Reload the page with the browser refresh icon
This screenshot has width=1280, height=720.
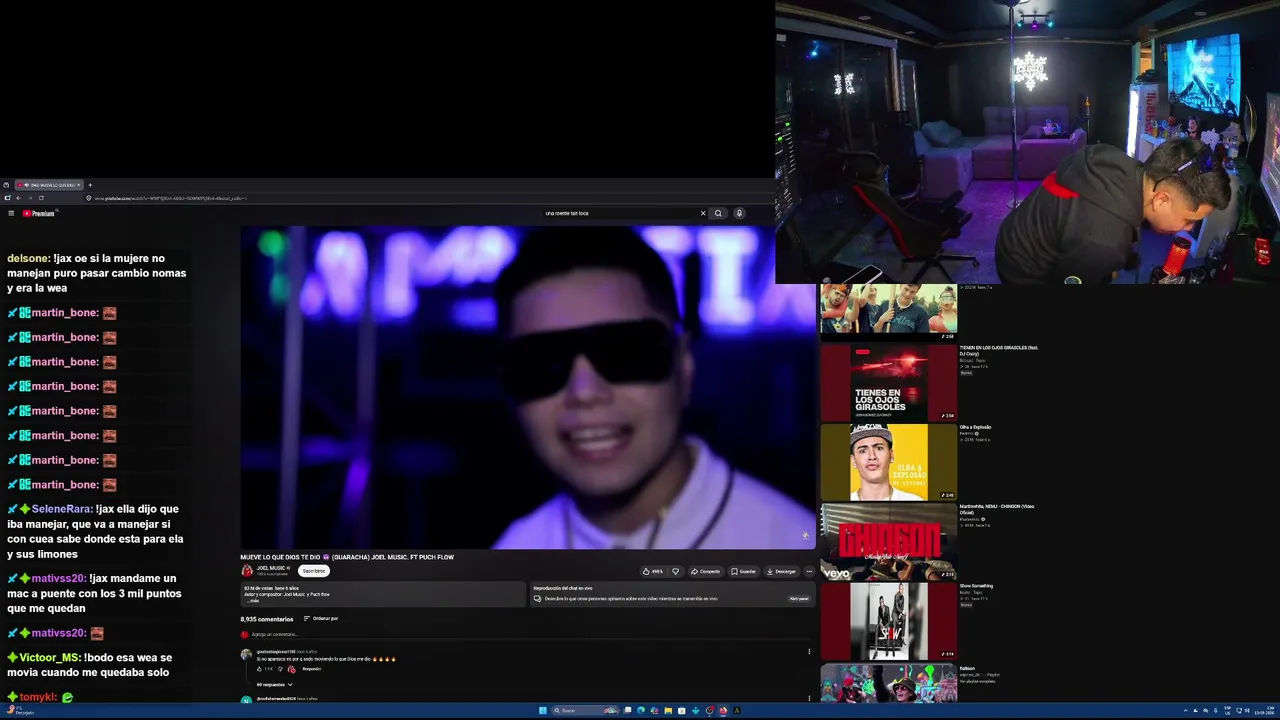click(41, 198)
